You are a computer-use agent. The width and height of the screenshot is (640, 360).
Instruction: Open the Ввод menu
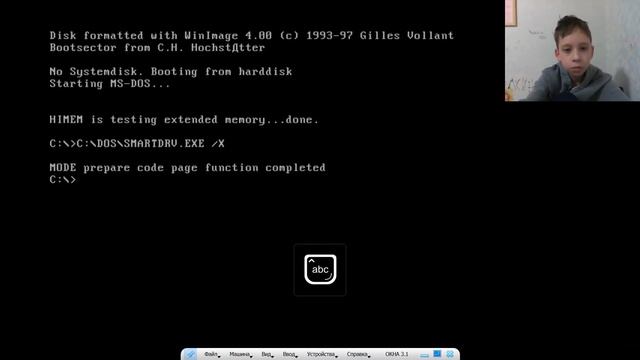coord(289,354)
